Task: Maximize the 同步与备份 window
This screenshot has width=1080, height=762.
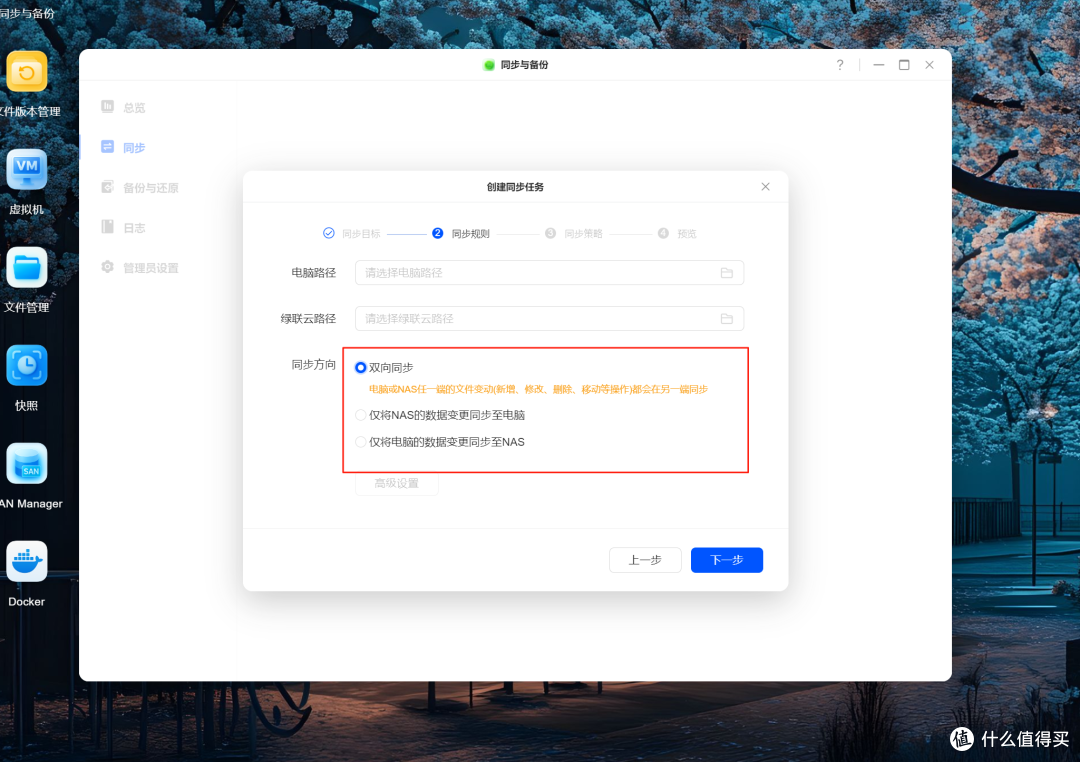Action: (x=904, y=65)
